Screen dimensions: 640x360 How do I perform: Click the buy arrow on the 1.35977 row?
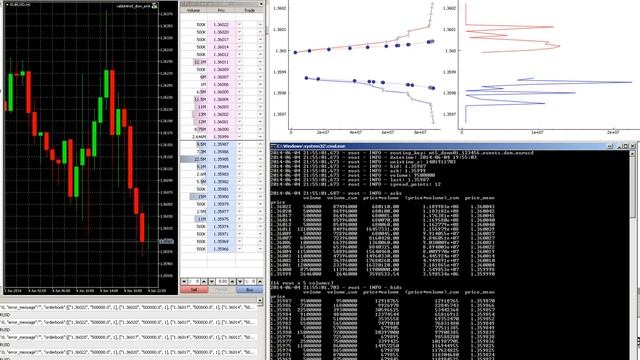[260, 211]
